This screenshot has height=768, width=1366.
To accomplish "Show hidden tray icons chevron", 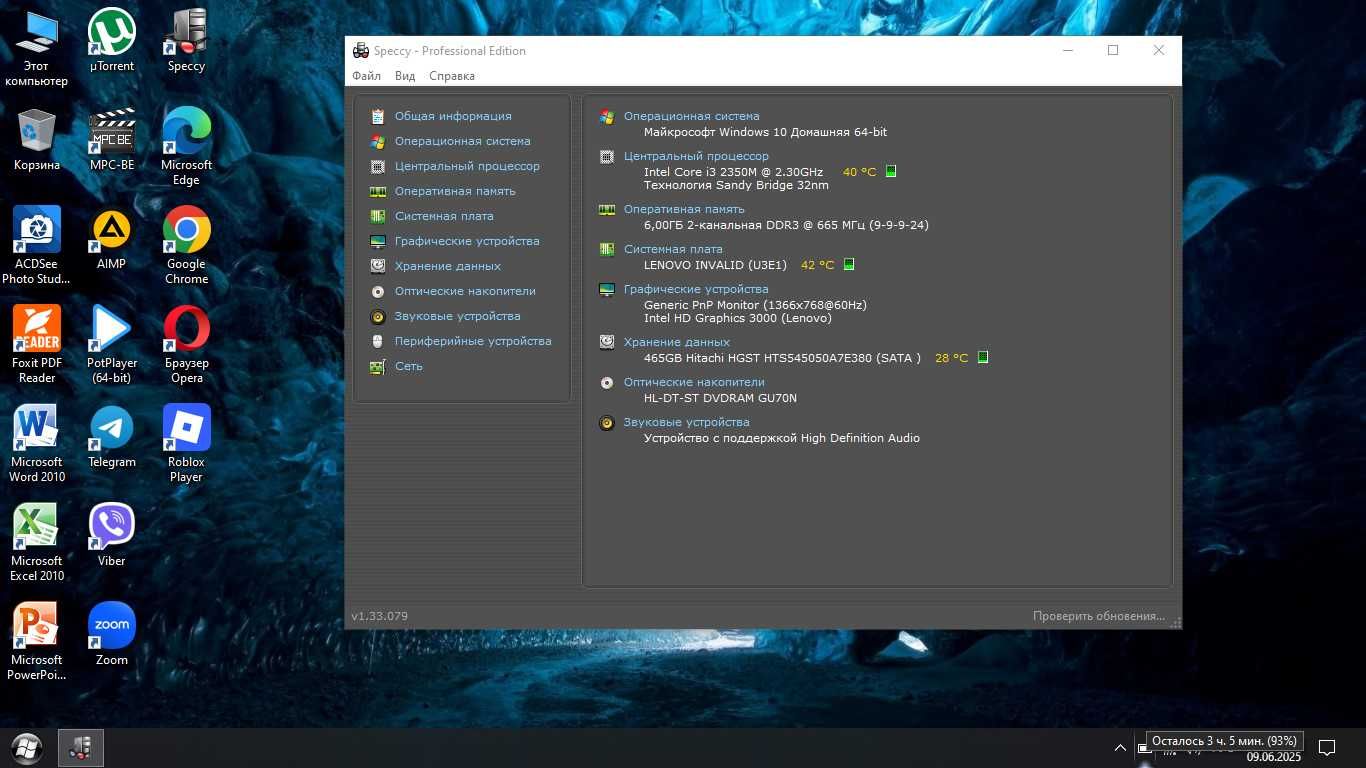I will 1121,747.
